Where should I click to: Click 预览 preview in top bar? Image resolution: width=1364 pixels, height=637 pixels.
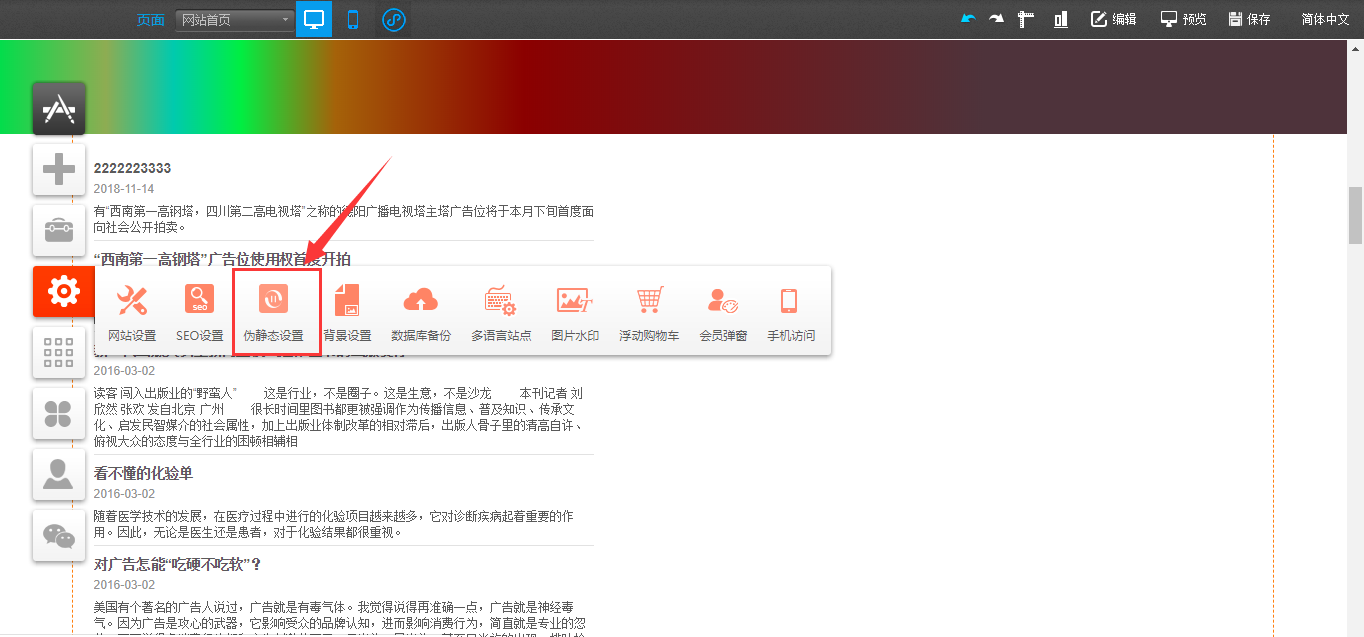pyautogui.click(x=1183, y=19)
